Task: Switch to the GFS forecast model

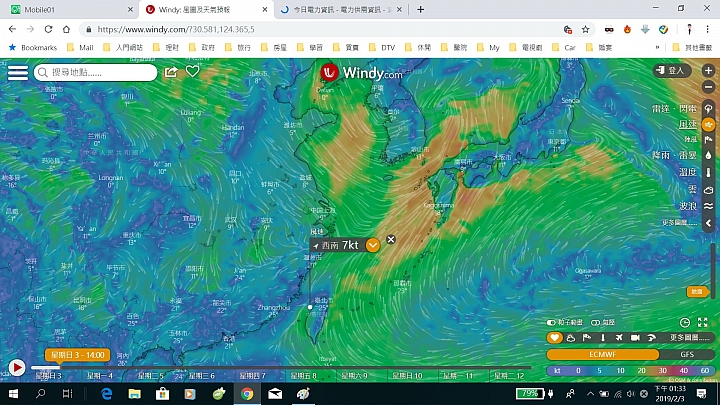Action: pyautogui.click(x=687, y=354)
